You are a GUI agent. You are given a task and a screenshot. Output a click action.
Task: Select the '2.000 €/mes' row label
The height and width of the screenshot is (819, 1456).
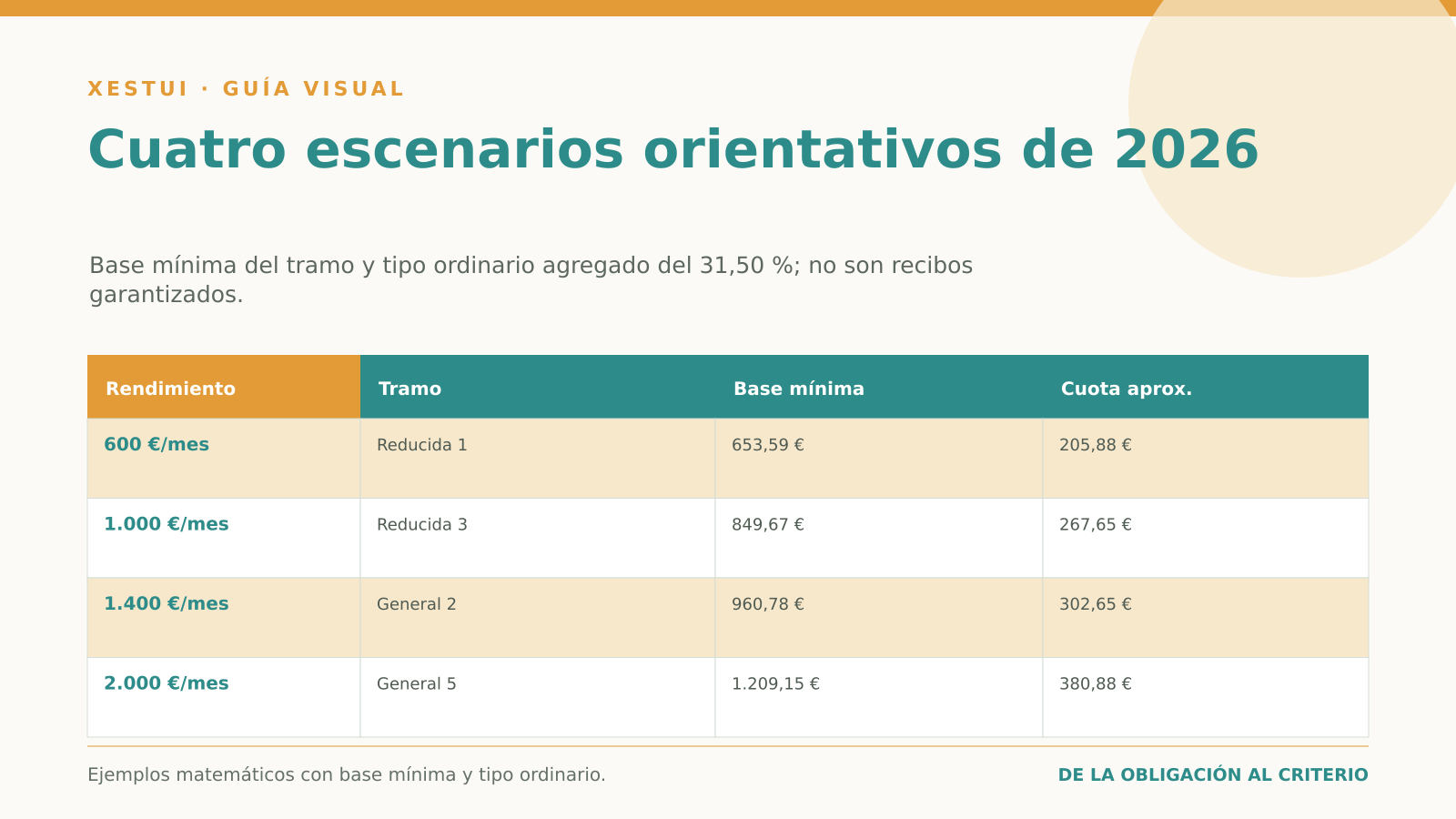click(167, 684)
